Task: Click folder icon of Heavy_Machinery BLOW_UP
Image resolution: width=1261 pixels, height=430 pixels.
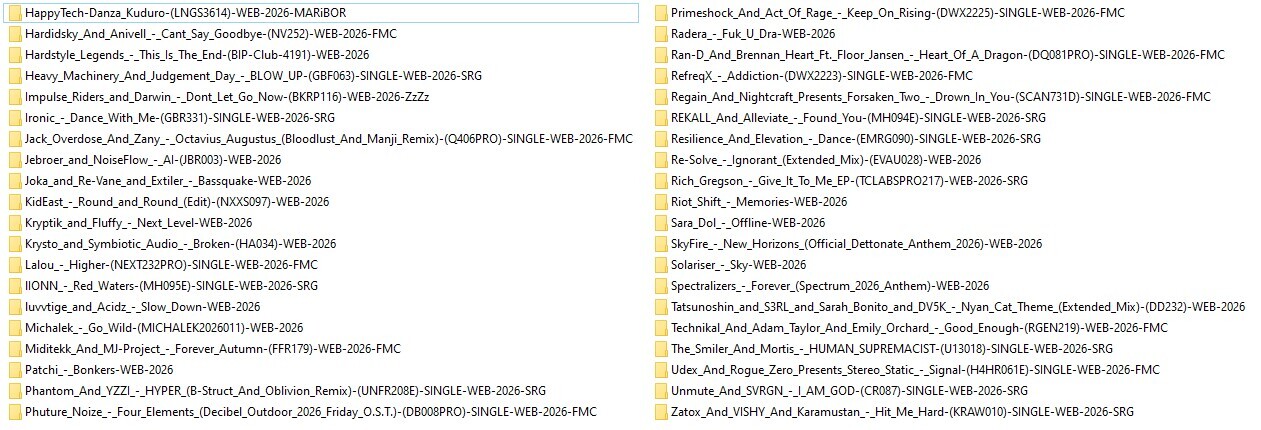Action: (14, 76)
